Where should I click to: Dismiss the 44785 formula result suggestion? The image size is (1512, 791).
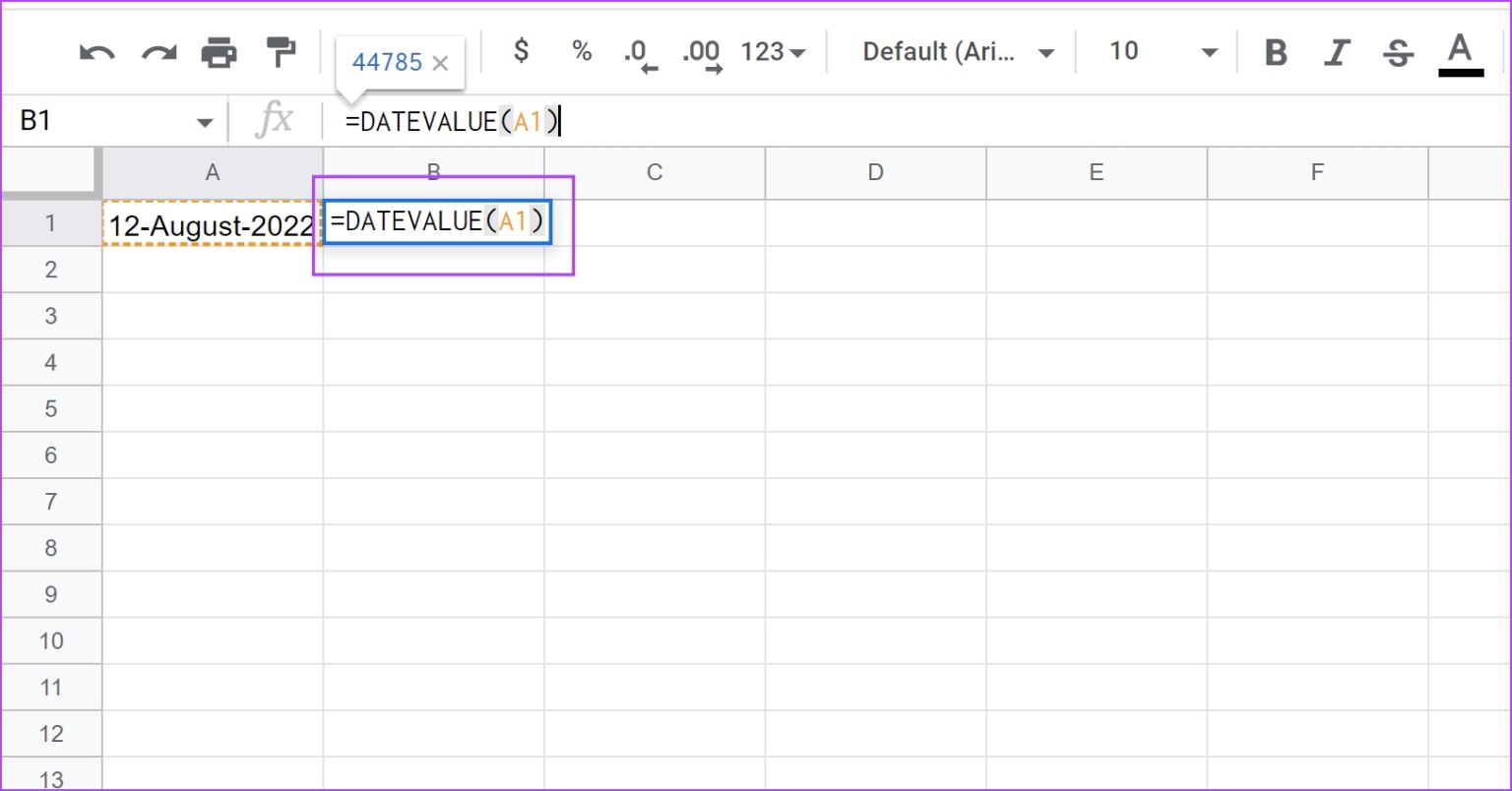pyautogui.click(x=440, y=62)
